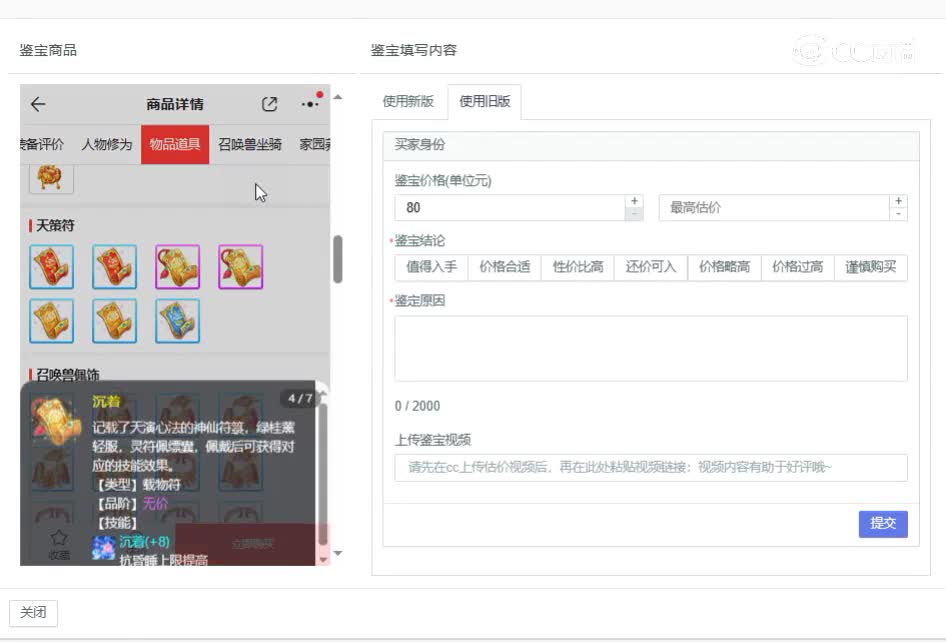Select the first red 天策符 talisman icon
Viewport: 946px width, 642px height.
coord(51,266)
